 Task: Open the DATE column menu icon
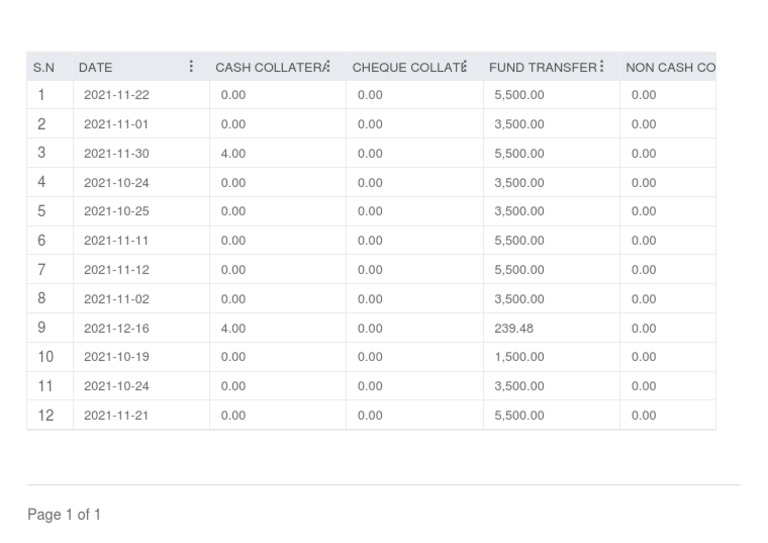point(191,67)
